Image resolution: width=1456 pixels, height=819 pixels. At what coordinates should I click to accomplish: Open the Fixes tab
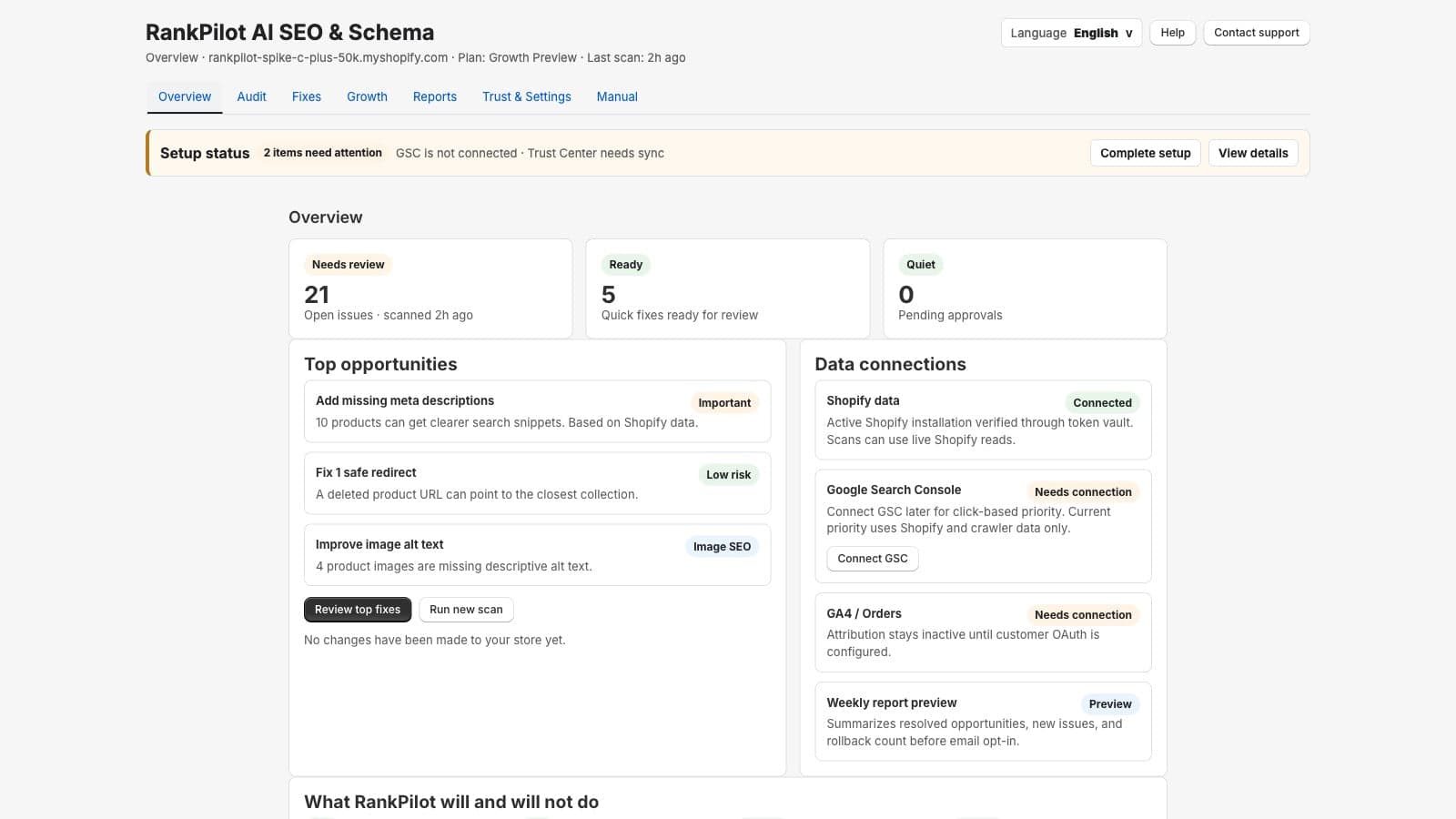[307, 96]
